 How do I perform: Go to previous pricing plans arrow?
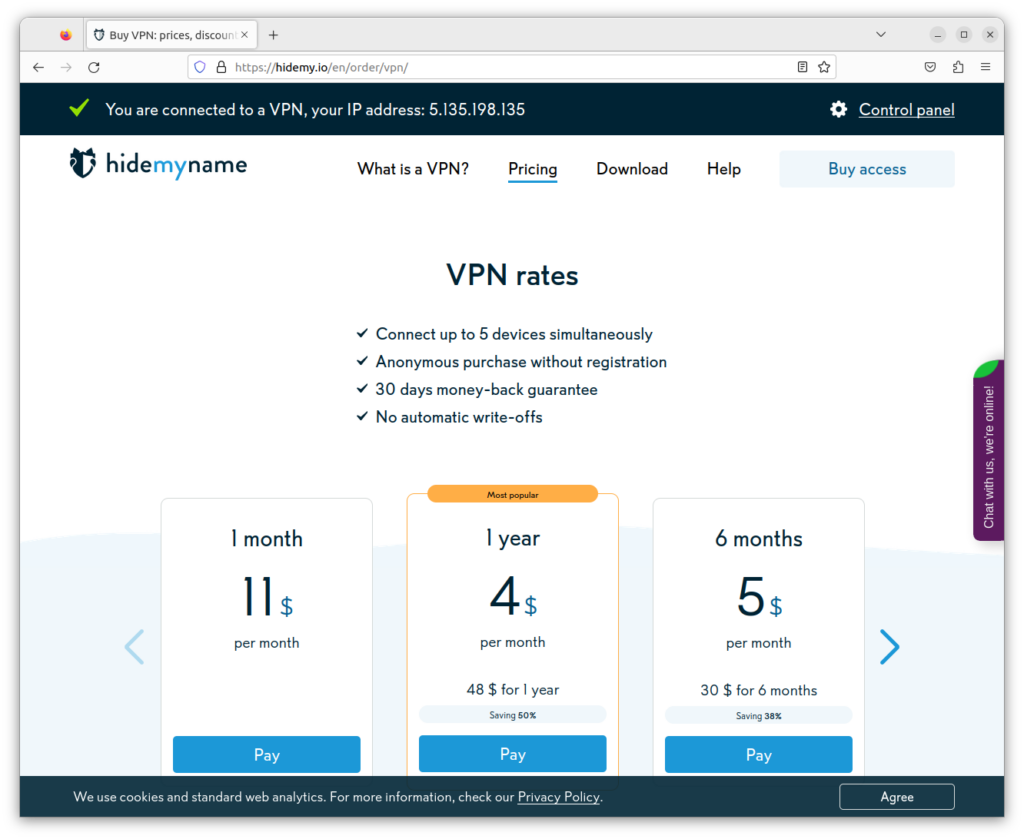tap(135, 647)
